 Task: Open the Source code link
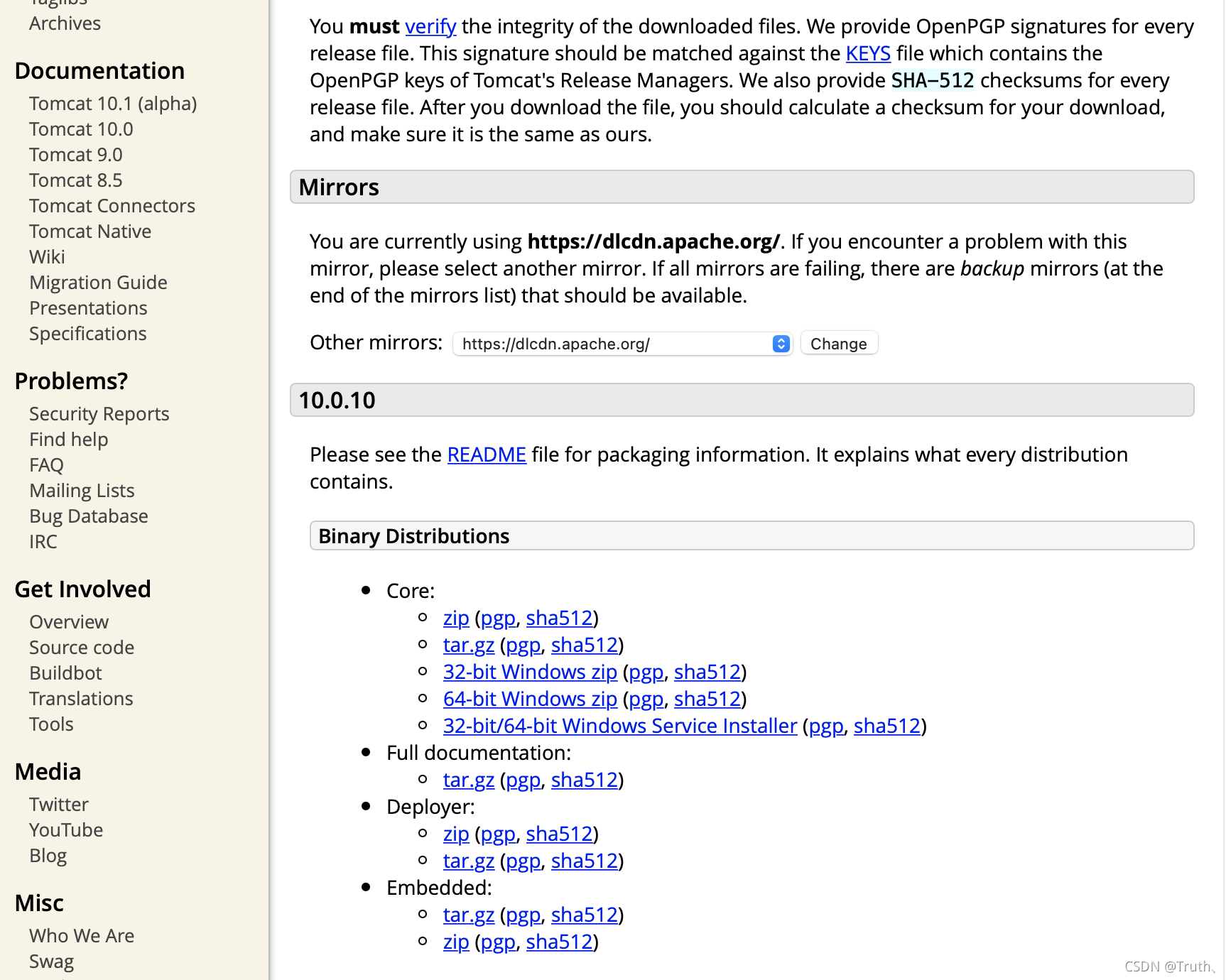pos(82,648)
